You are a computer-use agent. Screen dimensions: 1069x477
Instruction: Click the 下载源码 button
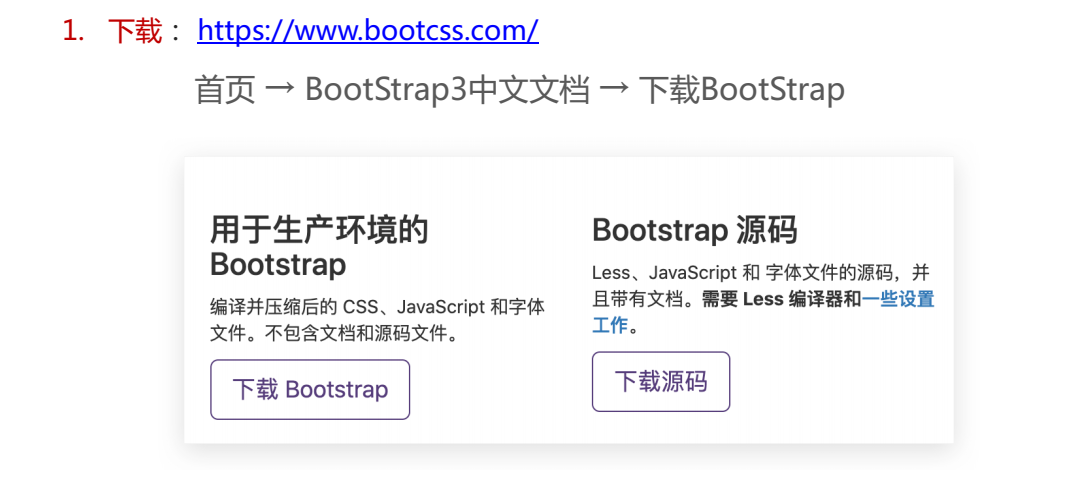click(661, 382)
